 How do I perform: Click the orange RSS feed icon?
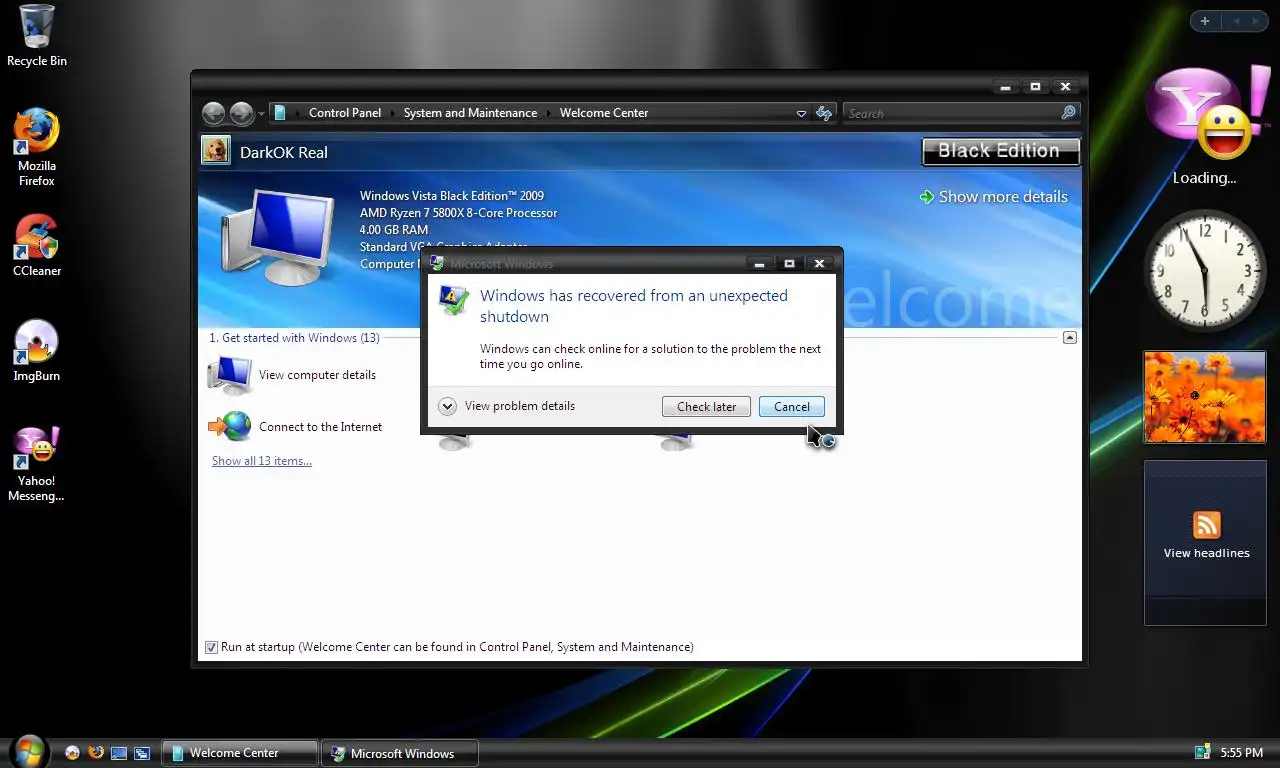[1207, 525]
